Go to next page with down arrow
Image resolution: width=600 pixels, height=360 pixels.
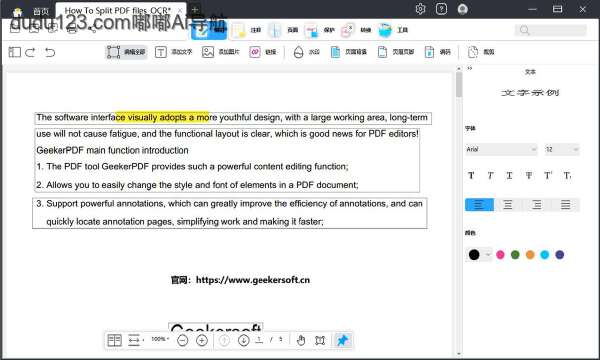(x=243, y=340)
